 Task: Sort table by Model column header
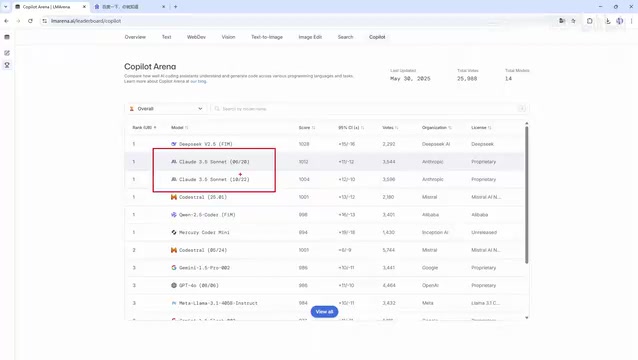coord(179,128)
